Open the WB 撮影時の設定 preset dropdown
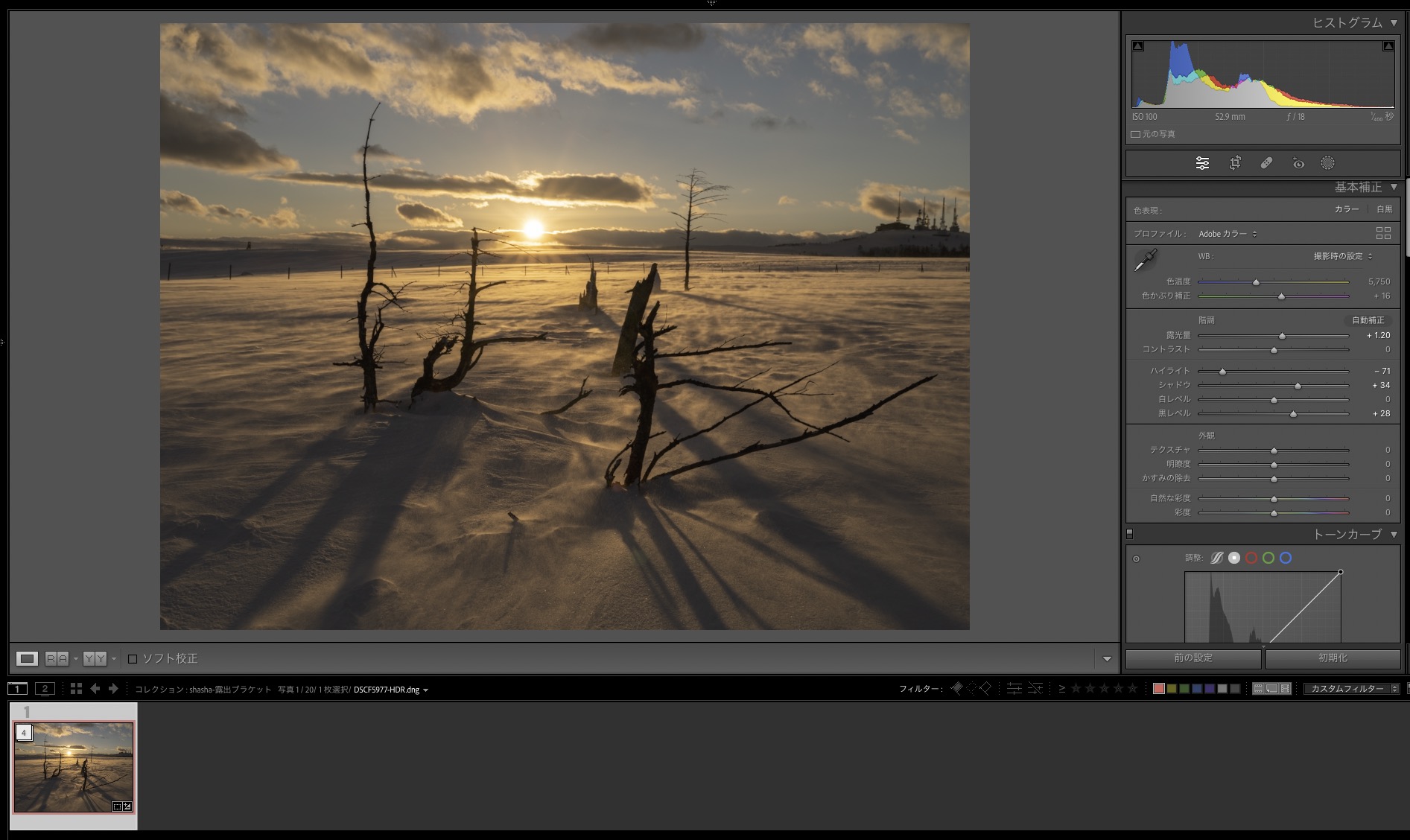Screen dimensions: 1410x840 [1343, 256]
